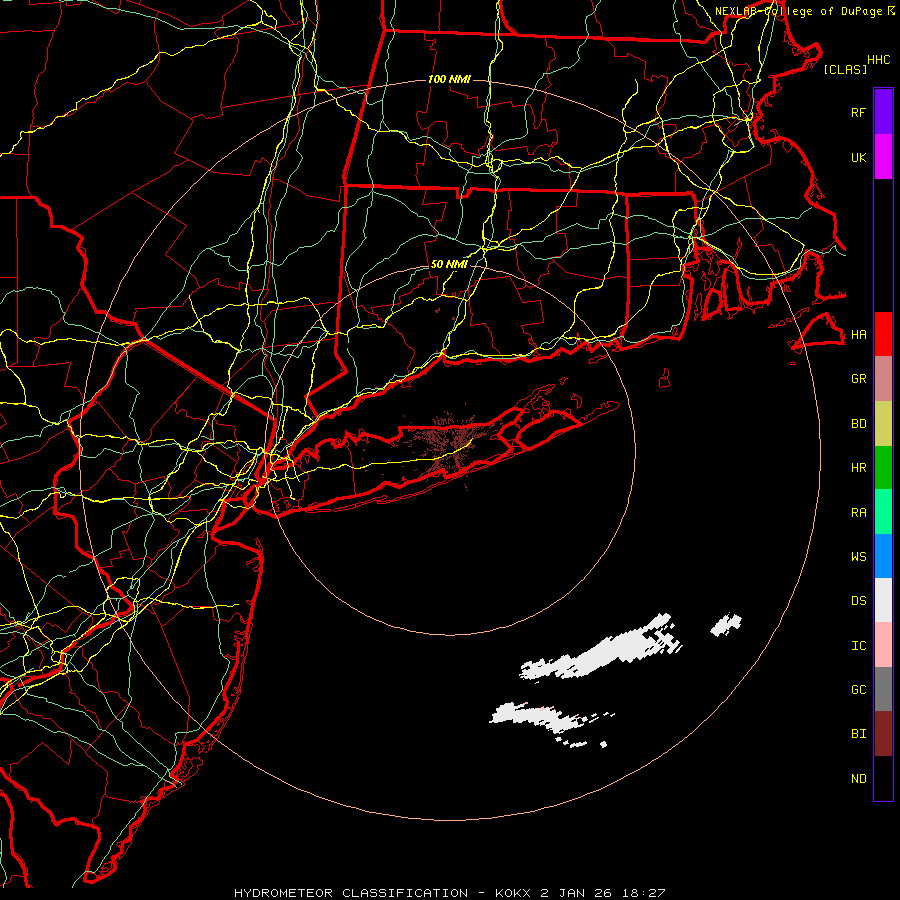Pick the light green RA legend swatch
Viewport: 900px width, 900px height.
click(x=883, y=512)
